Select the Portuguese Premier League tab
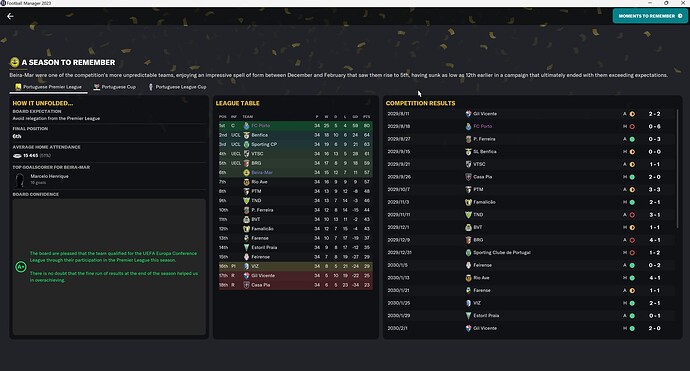Viewport: 690px width, 371px height. 48,87
